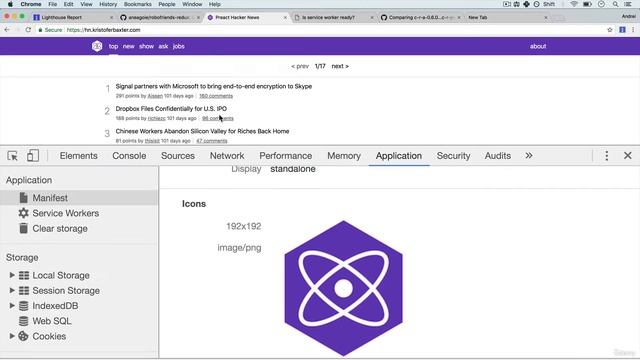Open the DevTools three-dot customize menu
Image resolution: width=640 pixels, height=360 pixels.
(607, 156)
